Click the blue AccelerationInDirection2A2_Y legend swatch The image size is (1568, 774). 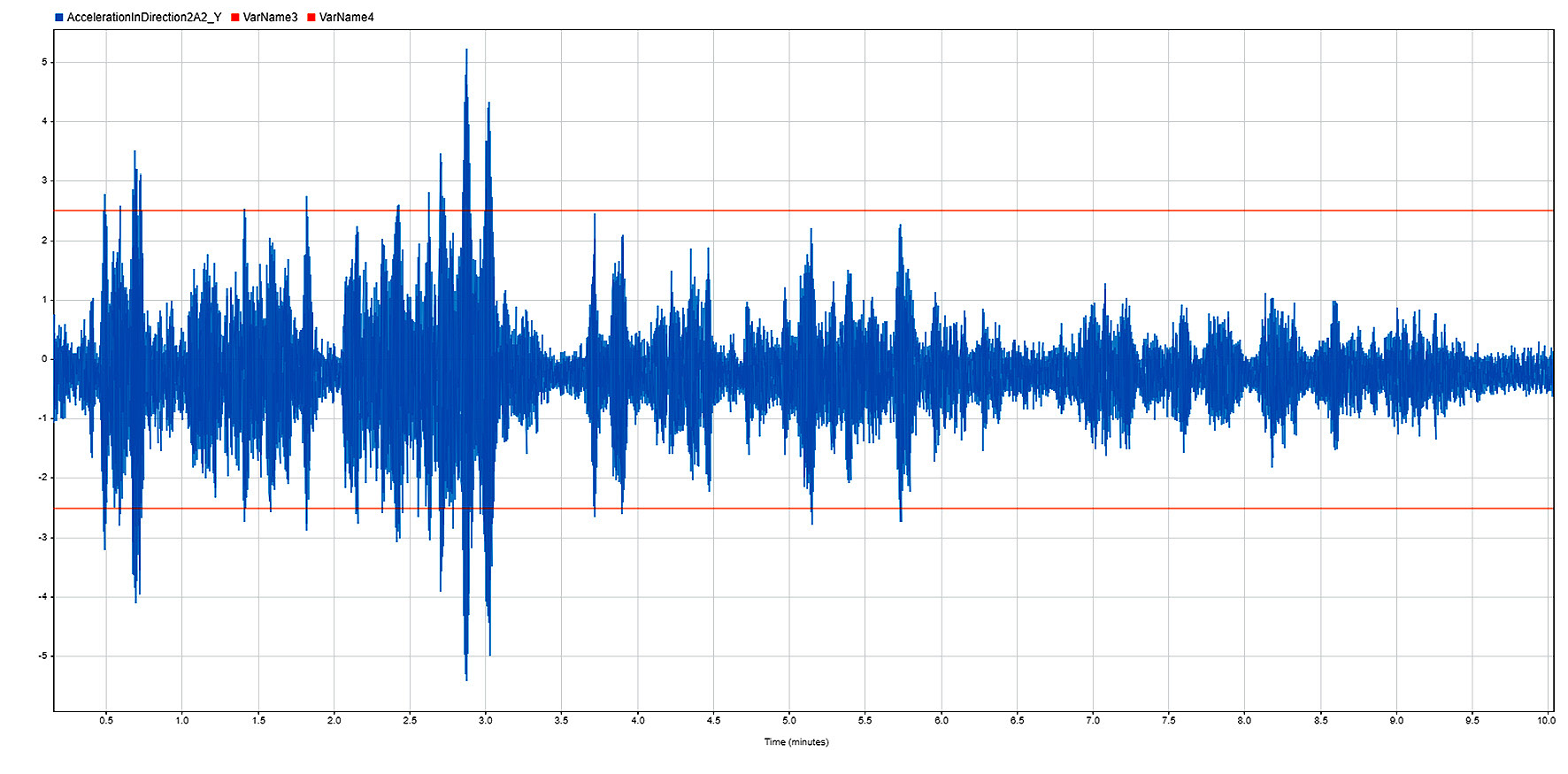pos(59,18)
